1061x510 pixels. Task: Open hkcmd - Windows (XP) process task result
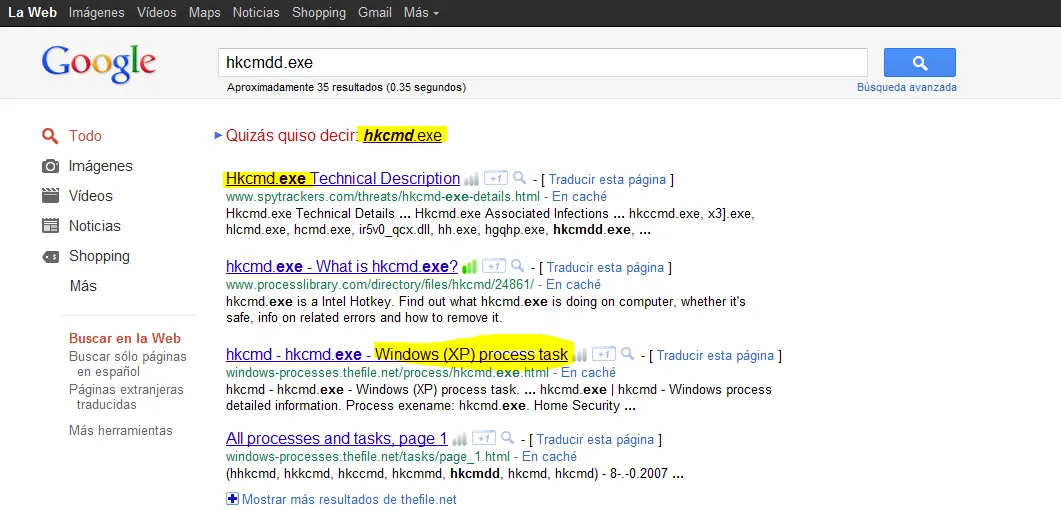397,354
